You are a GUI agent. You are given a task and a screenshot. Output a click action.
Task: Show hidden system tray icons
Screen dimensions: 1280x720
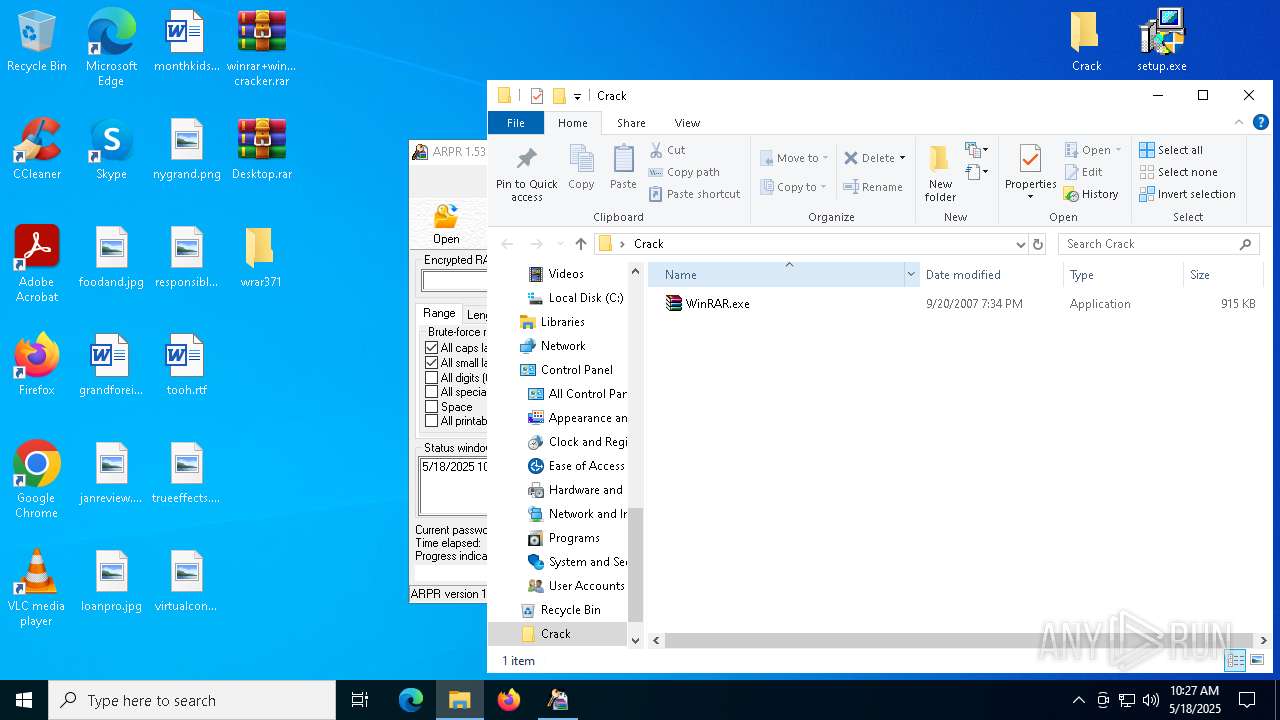pos(1078,700)
